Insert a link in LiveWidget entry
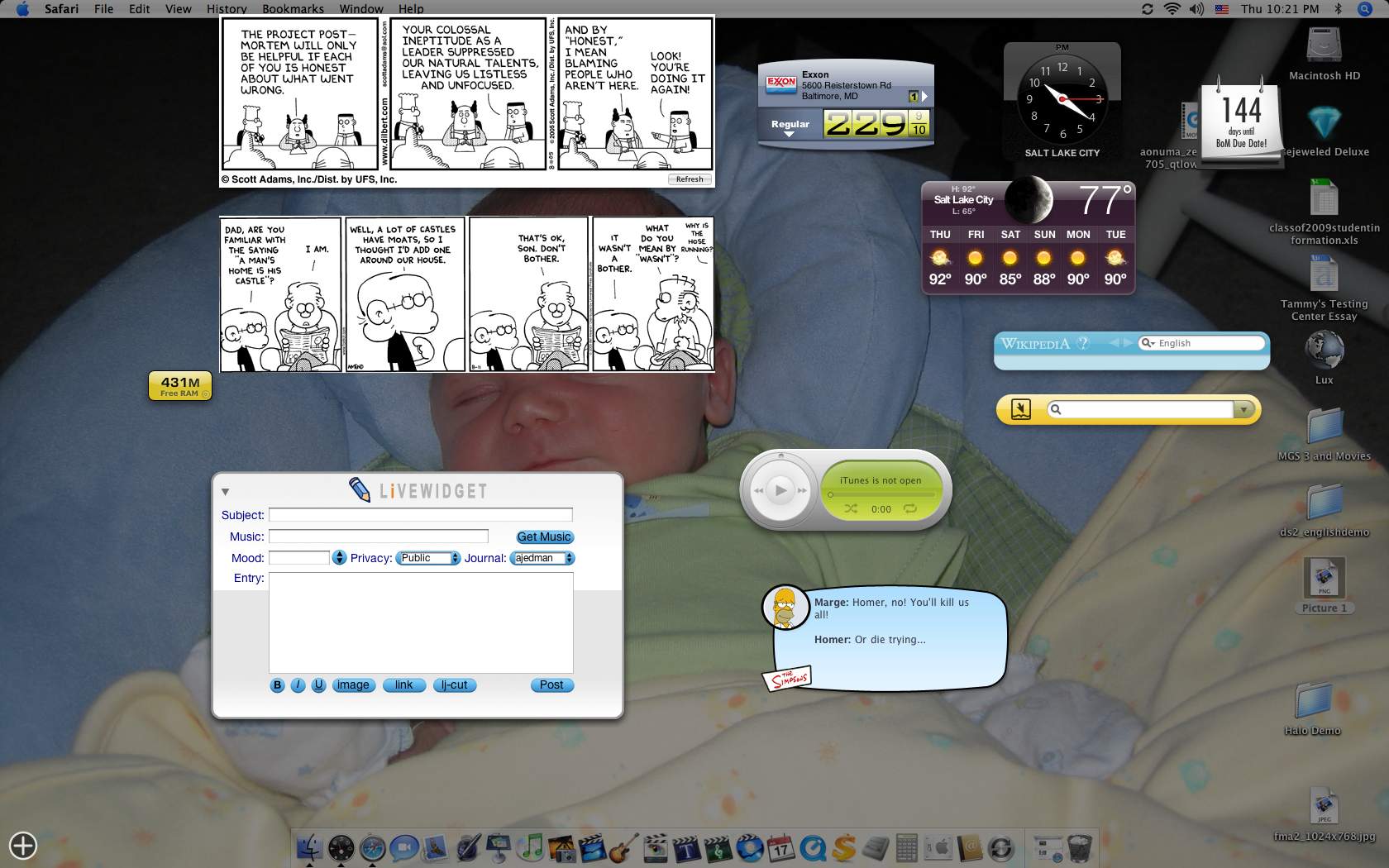The width and height of the screenshot is (1389, 868). click(403, 685)
